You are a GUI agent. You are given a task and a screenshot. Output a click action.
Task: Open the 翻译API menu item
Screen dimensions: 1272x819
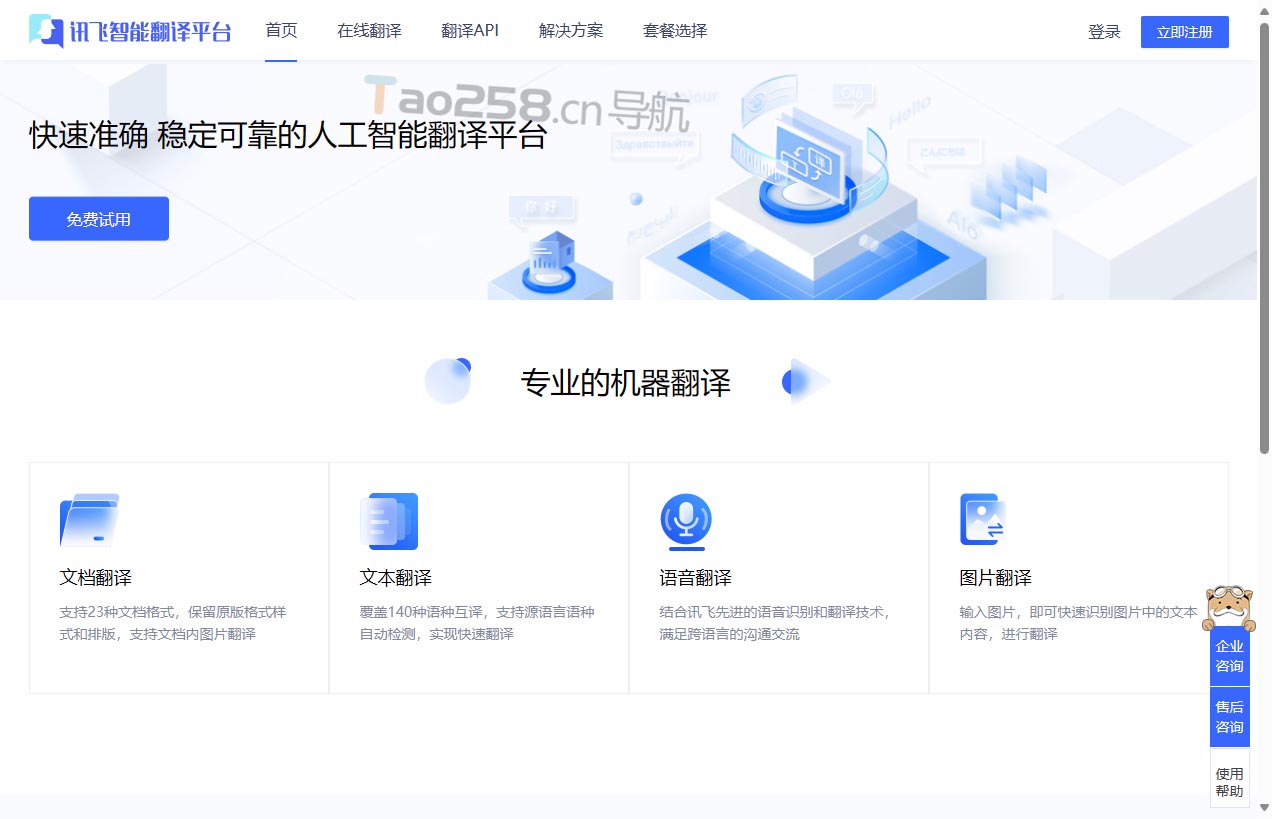tap(470, 31)
